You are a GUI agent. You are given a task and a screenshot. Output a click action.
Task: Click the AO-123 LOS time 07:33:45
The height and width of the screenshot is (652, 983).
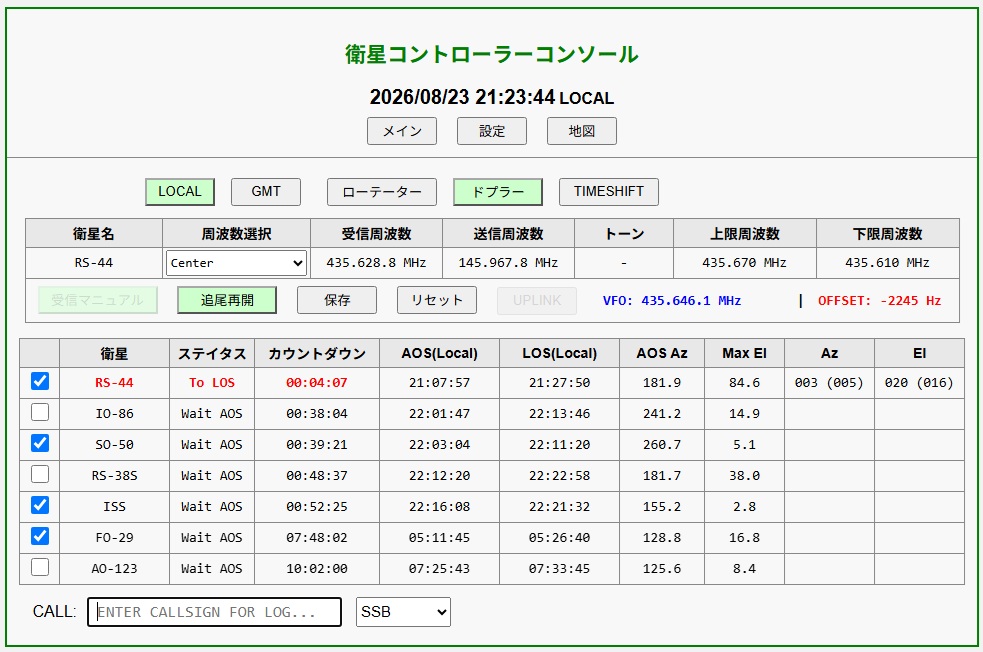coord(559,569)
